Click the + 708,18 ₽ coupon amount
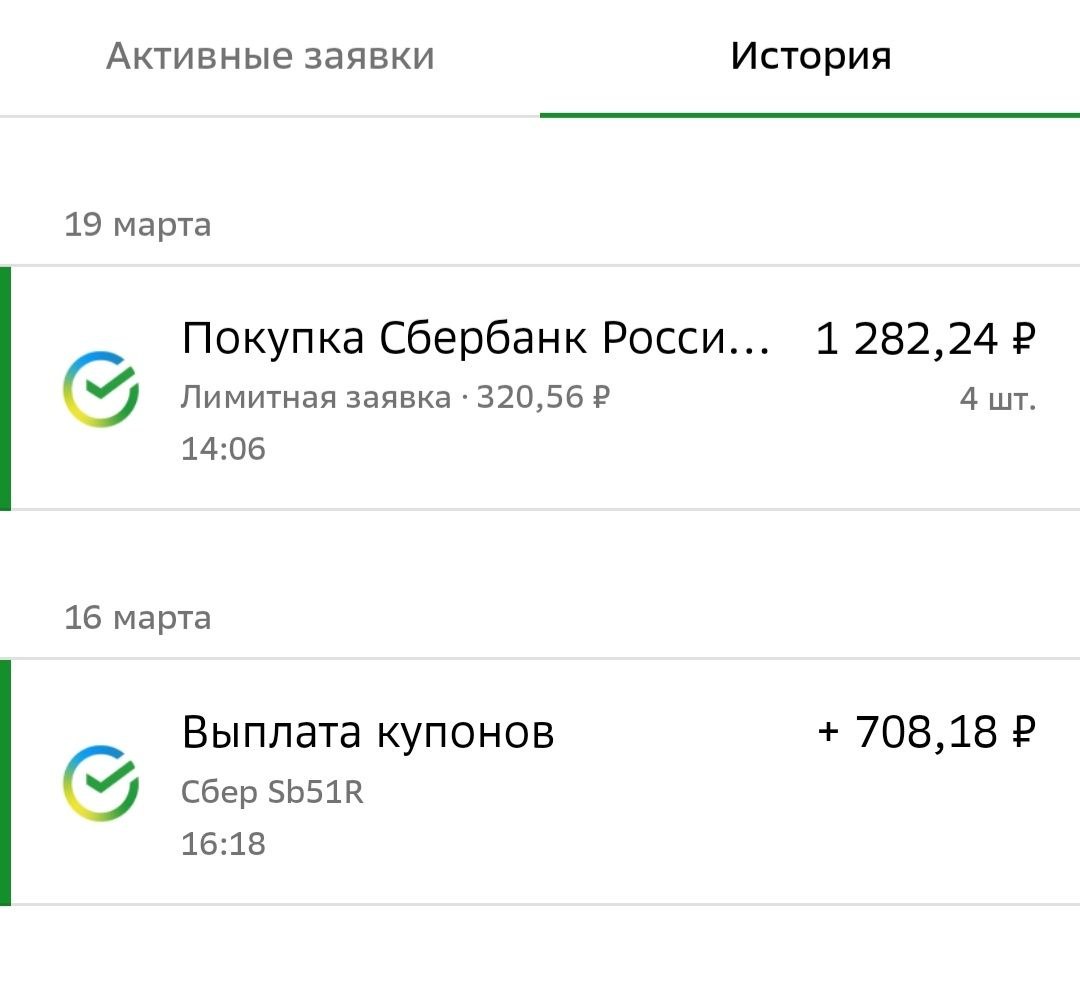The height and width of the screenshot is (989, 1080). pyautogui.click(x=926, y=733)
